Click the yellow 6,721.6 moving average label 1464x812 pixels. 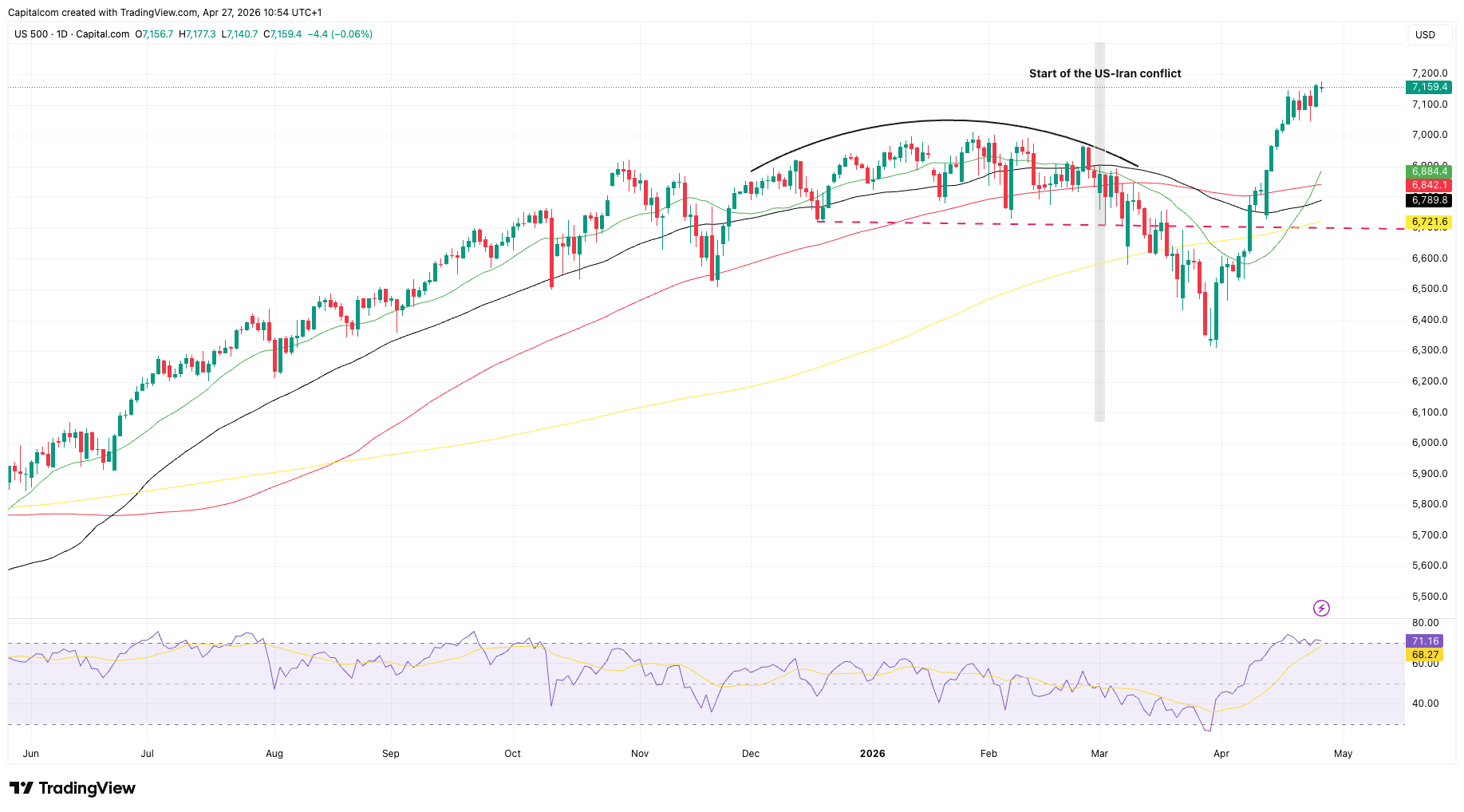click(1428, 222)
